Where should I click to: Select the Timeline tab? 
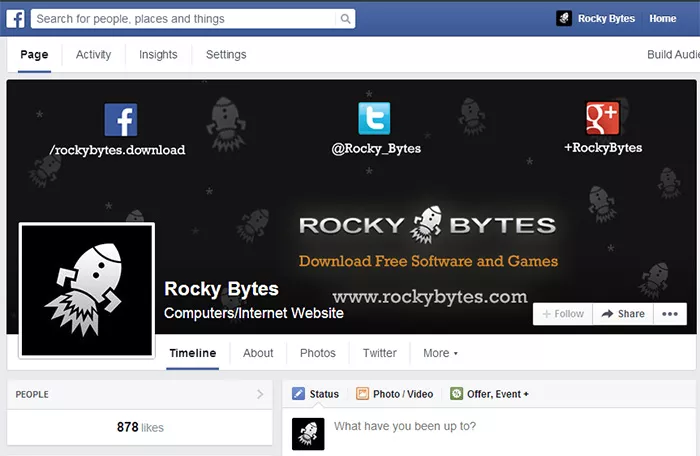[x=193, y=353]
